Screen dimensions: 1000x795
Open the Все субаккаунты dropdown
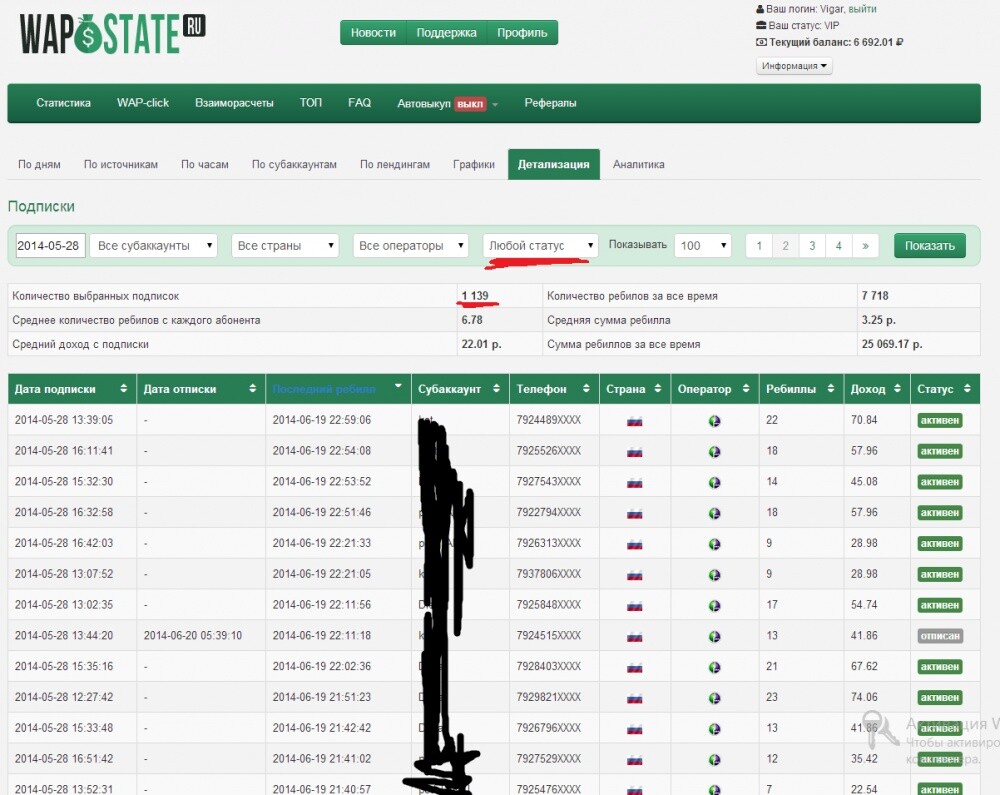[x=154, y=245]
